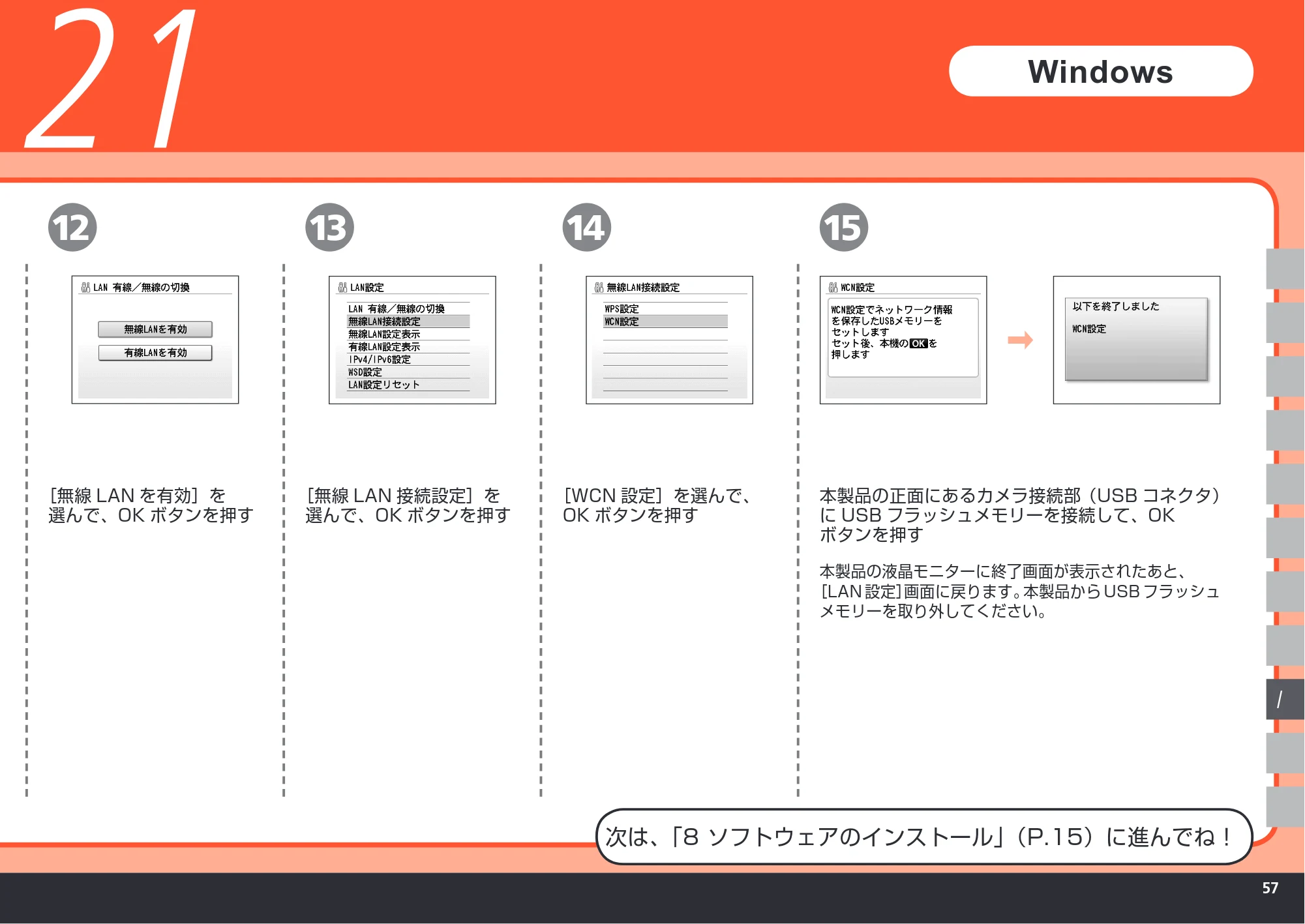Viewport: 1305px width, 924px height.
Task: Select 無線LAN設定表示 menu entry
Action: [x=408, y=334]
